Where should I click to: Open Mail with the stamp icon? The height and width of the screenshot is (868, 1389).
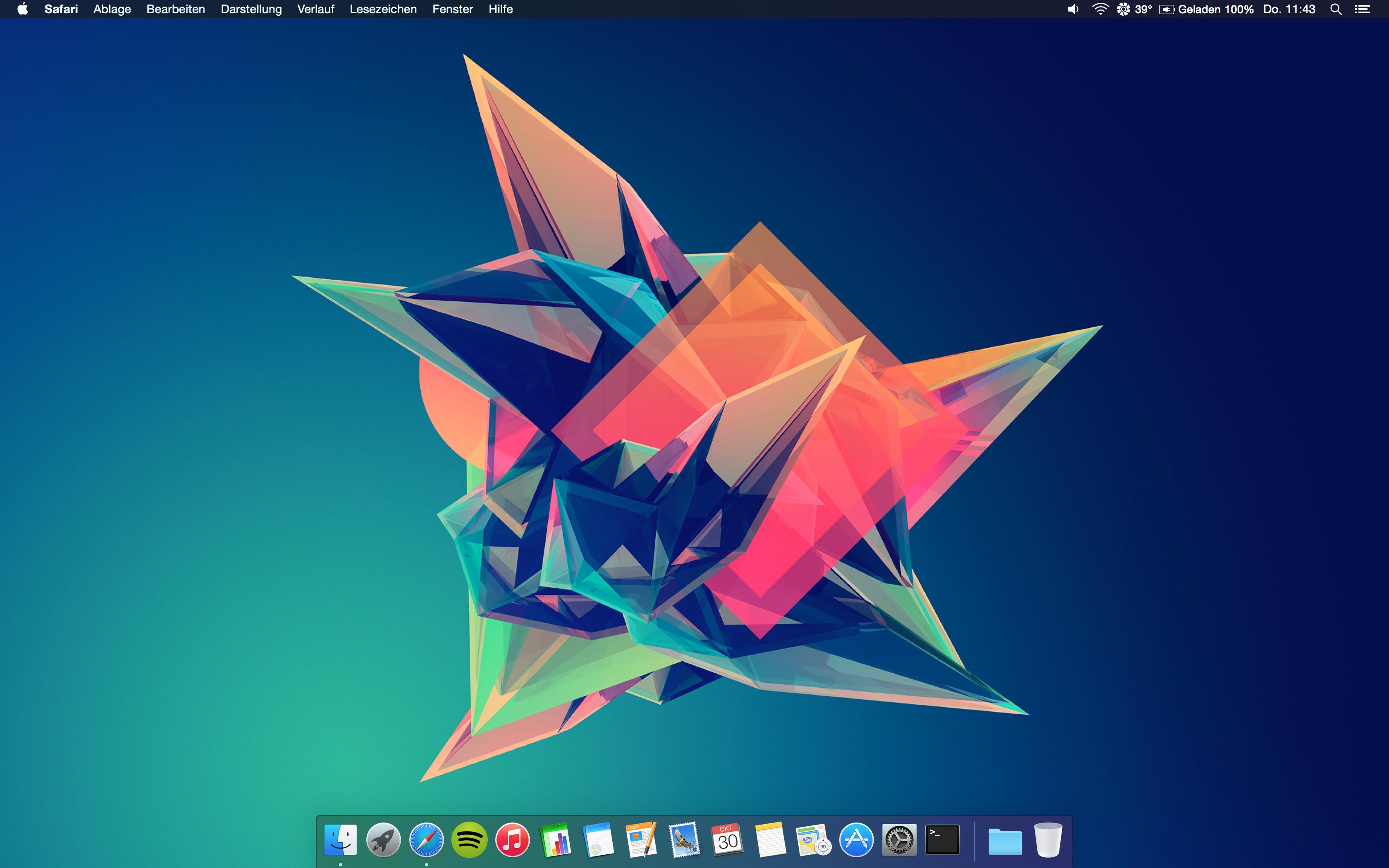click(684, 840)
